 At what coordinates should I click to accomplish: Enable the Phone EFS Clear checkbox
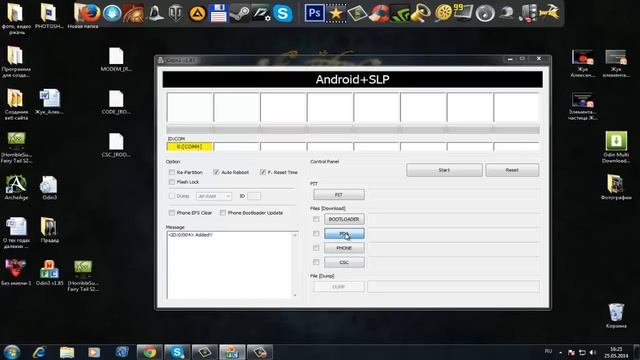click(172, 213)
